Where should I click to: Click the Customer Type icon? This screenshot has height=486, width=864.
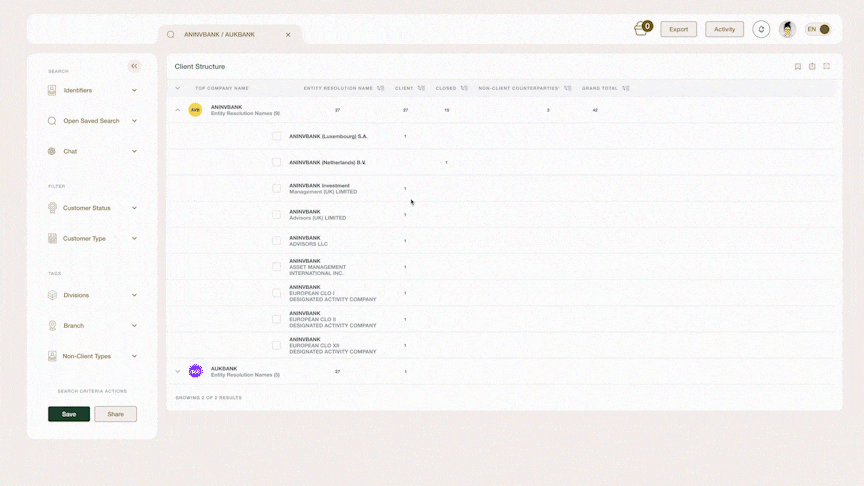52,239
